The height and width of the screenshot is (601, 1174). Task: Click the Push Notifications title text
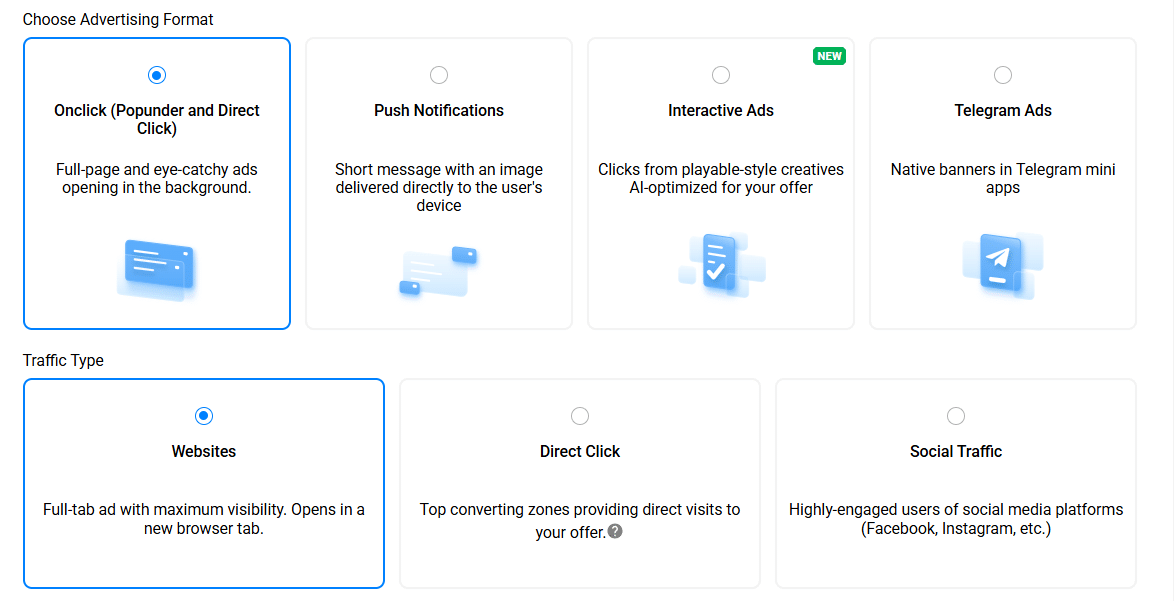pyautogui.click(x=439, y=111)
